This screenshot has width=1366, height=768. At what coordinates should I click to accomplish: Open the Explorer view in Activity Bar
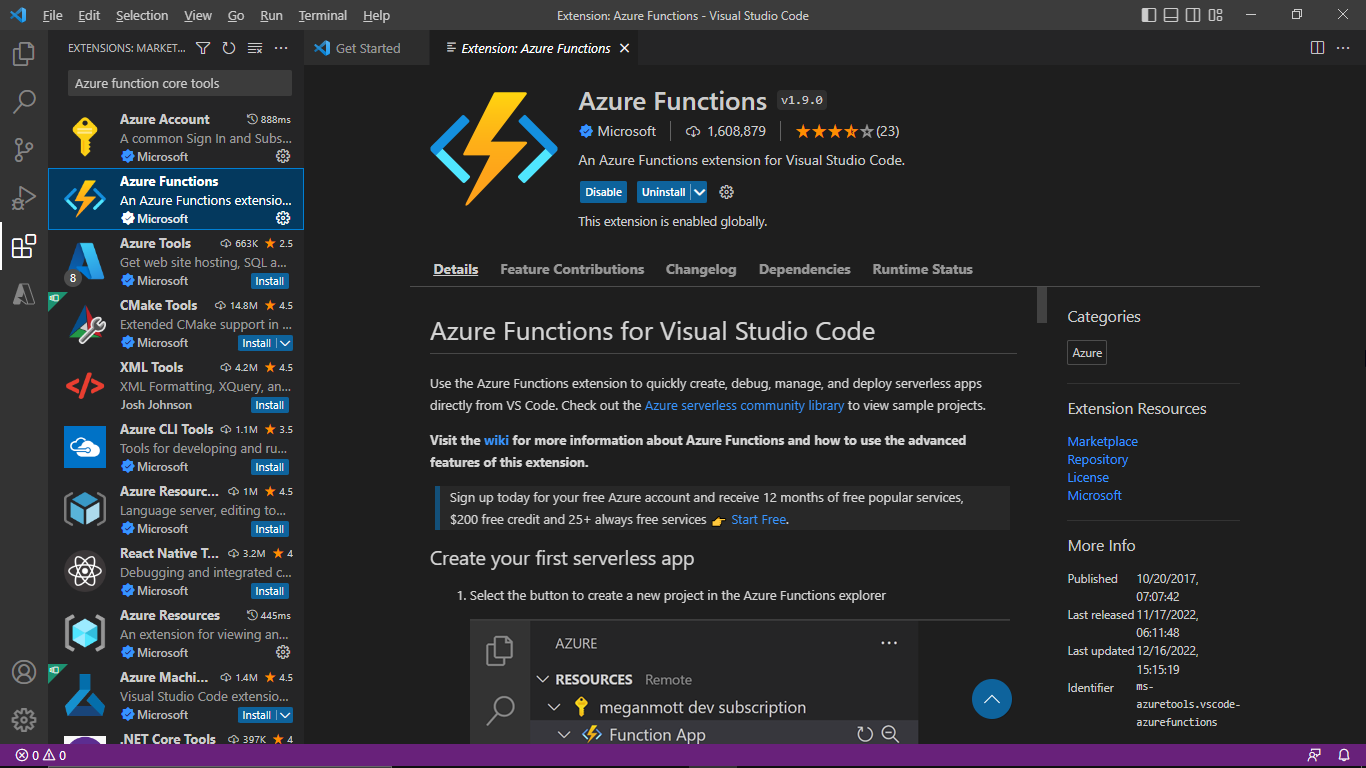pyautogui.click(x=23, y=54)
